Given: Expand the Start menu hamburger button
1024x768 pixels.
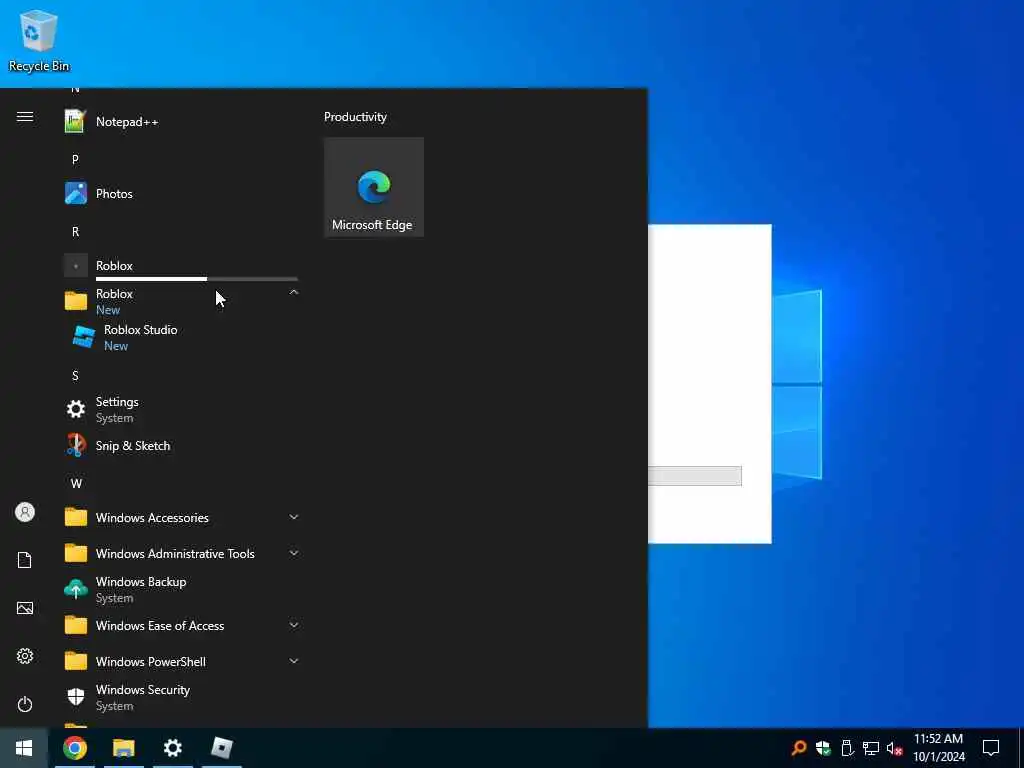Looking at the screenshot, I should coord(25,116).
